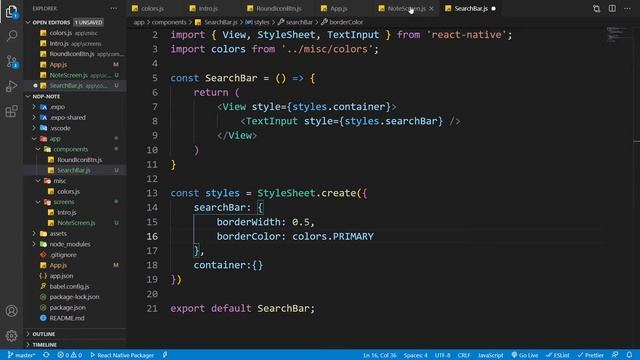Viewport: 640px width, 360px height.
Task: Collapse the misc folder
Action: pos(59,181)
